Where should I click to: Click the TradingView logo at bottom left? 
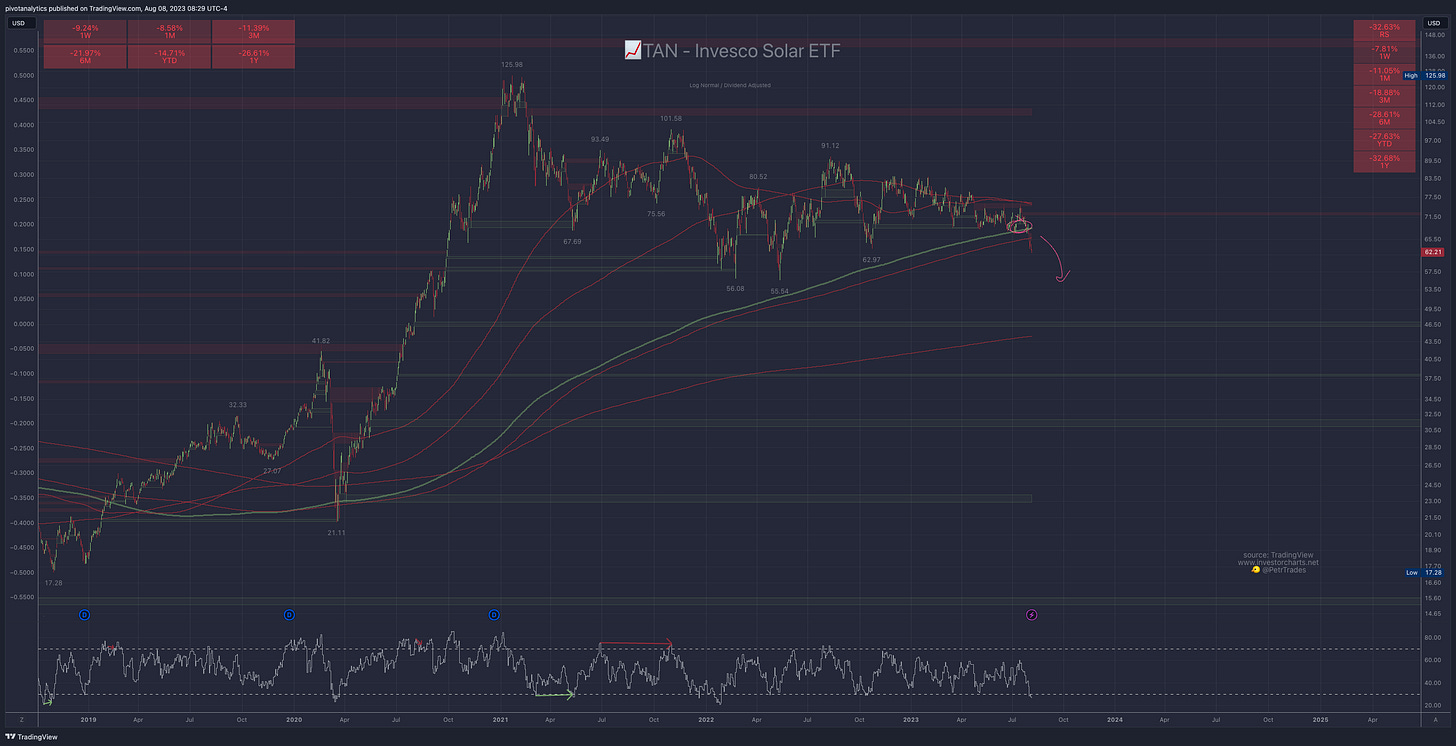32,737
